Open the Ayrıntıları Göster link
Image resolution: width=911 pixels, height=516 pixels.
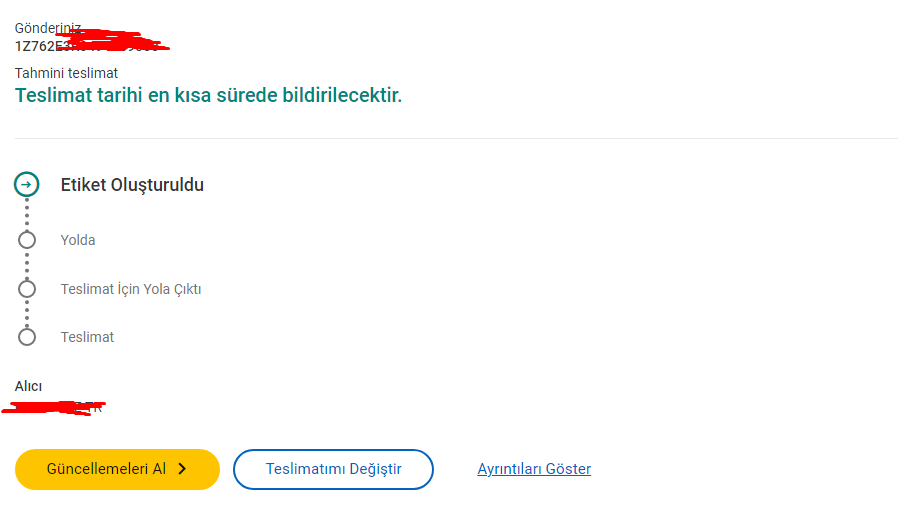tap(534, 469)
